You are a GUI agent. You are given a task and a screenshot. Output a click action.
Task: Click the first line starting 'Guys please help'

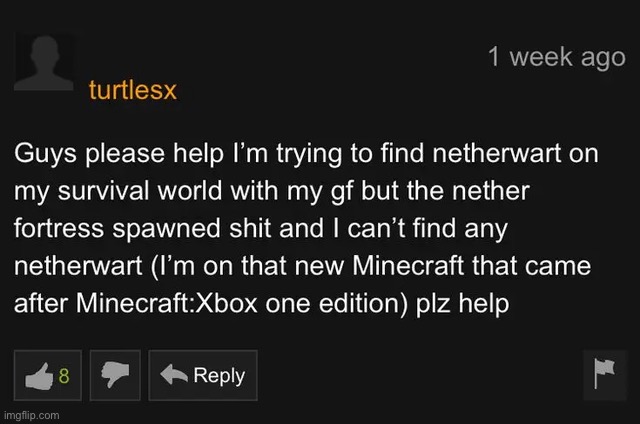tap(306, 154)
